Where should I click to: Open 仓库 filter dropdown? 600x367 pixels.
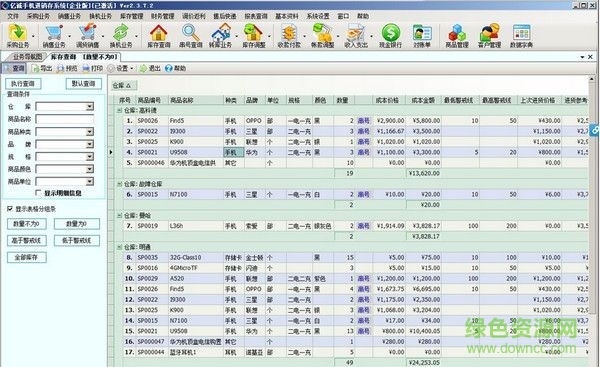point(90,106)
